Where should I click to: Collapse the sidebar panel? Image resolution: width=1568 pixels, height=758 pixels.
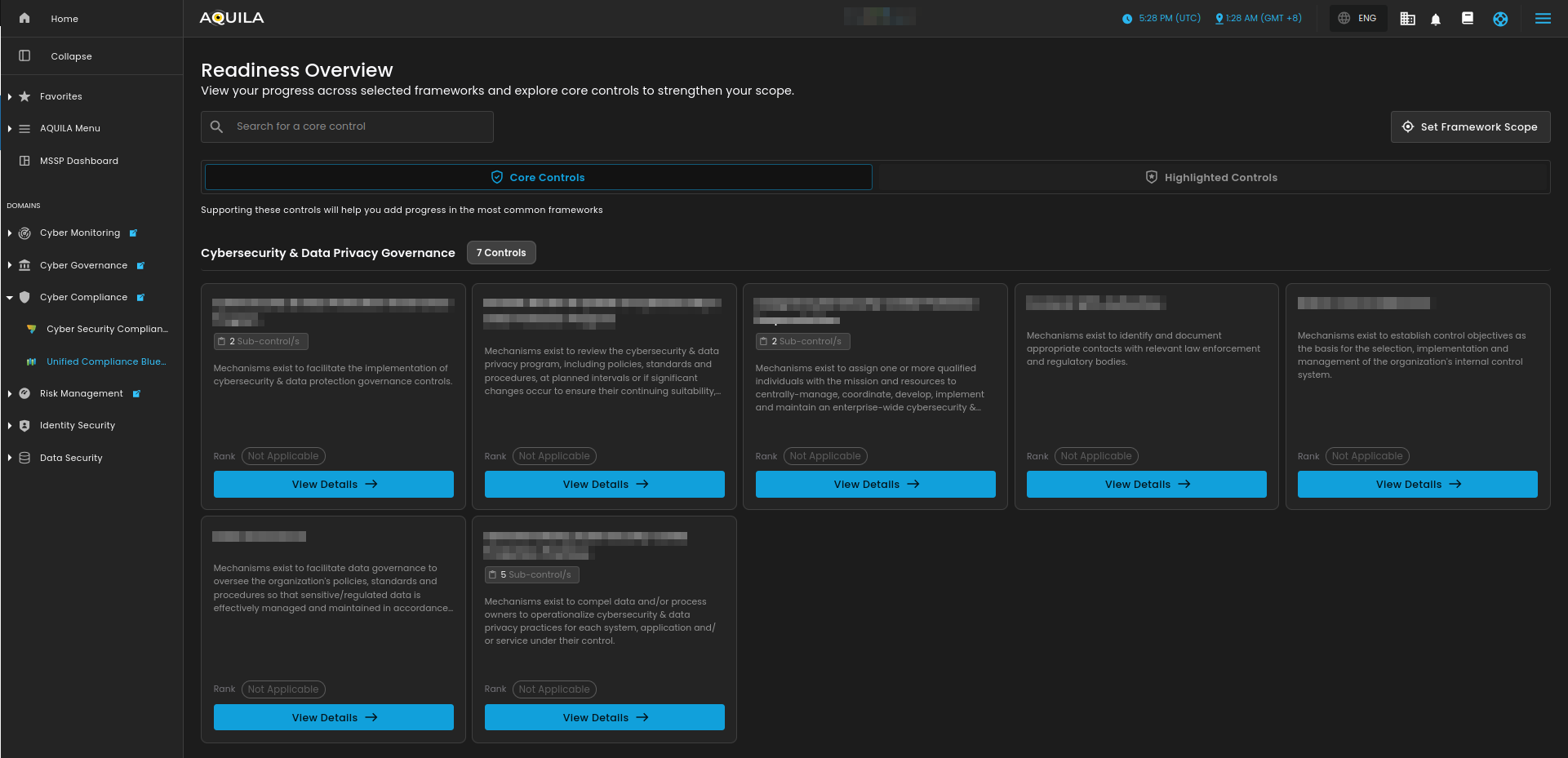[x=71, y=56]
